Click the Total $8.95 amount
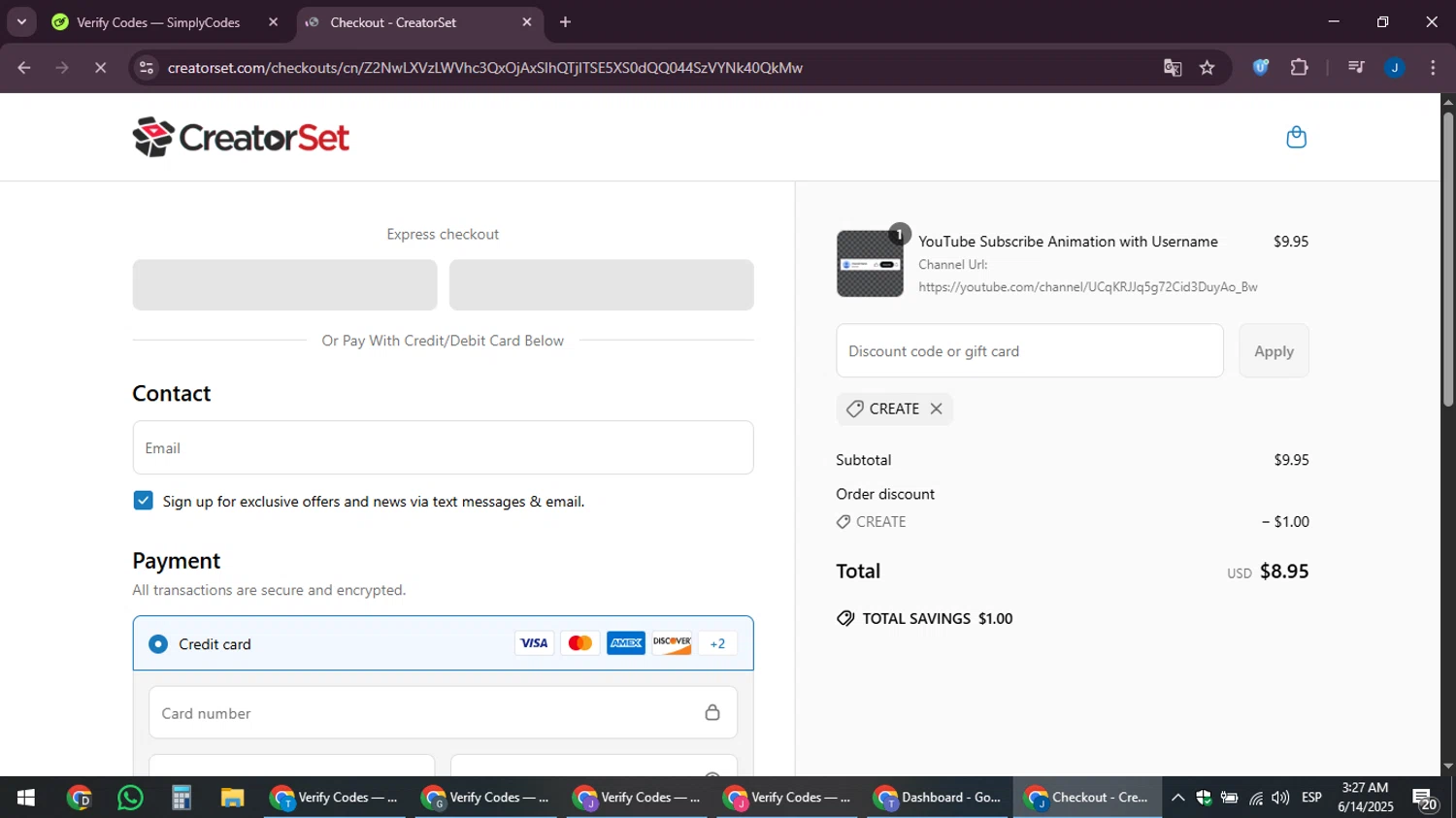This screenshot has width=1456, height=818. [1284, 572]
